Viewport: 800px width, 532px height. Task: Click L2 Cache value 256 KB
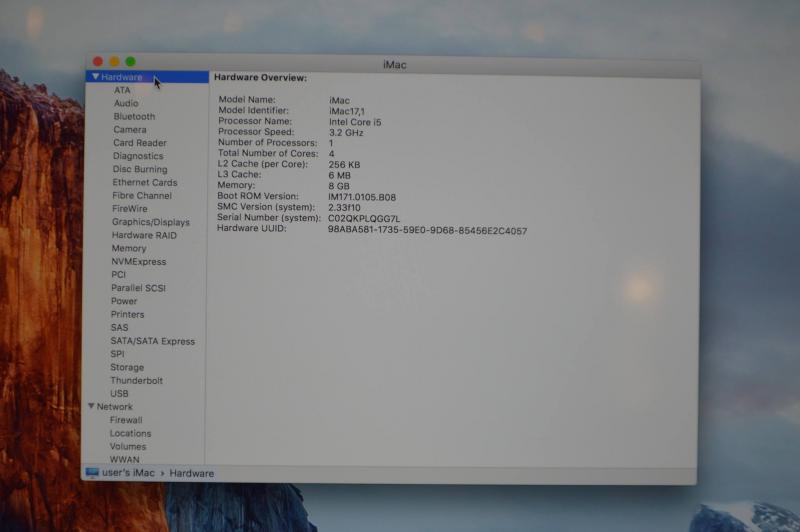tap(344, 165)
